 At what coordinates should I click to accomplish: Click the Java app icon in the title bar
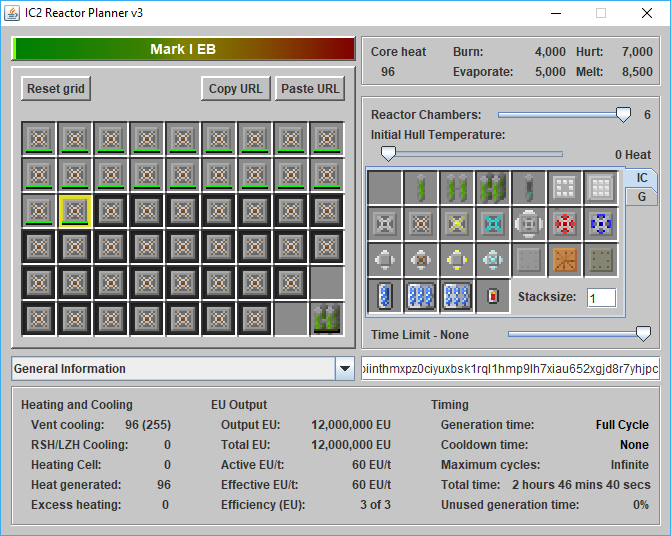tap(12, 13)
